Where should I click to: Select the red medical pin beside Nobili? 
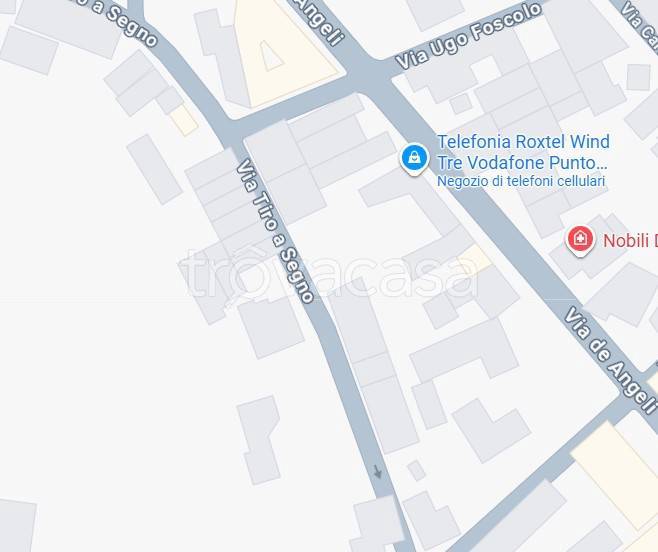click(580, 240)
